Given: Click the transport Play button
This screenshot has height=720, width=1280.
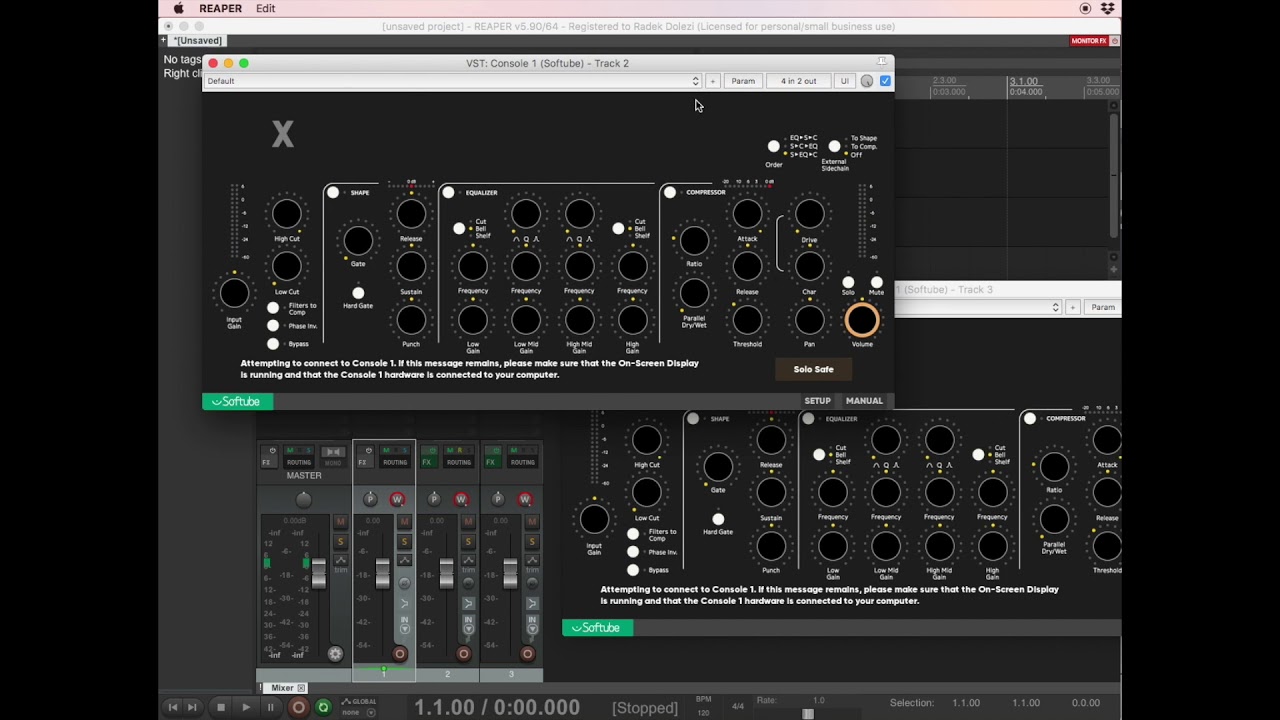Looking at the screenshot, I should pyautogui.click(x=246, y=707).
